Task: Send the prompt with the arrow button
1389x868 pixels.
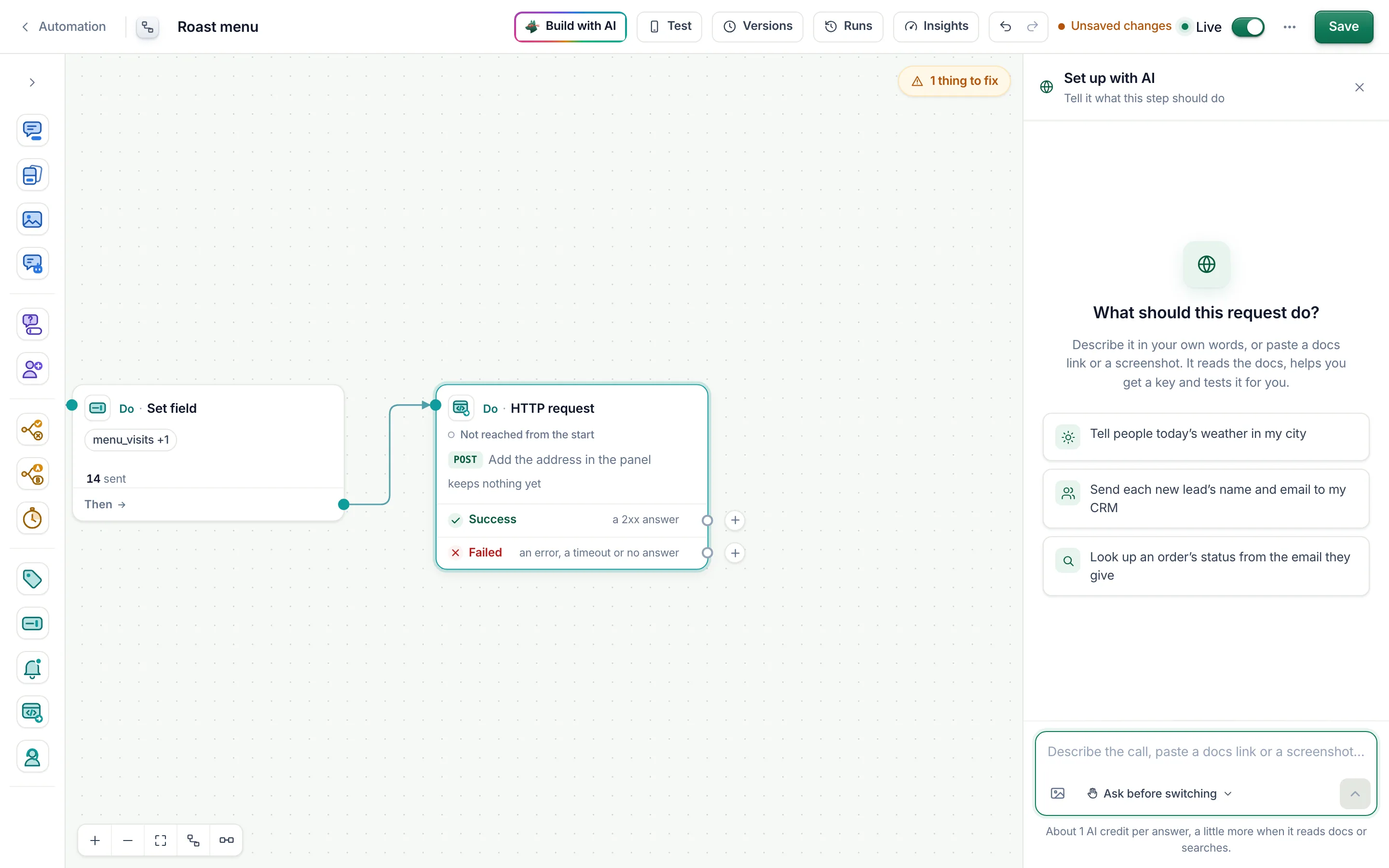Action: [1355, 793]
